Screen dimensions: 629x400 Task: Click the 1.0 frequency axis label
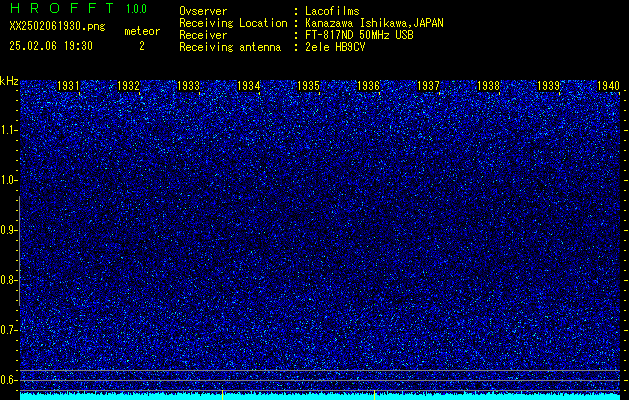(x=9, y=180)
